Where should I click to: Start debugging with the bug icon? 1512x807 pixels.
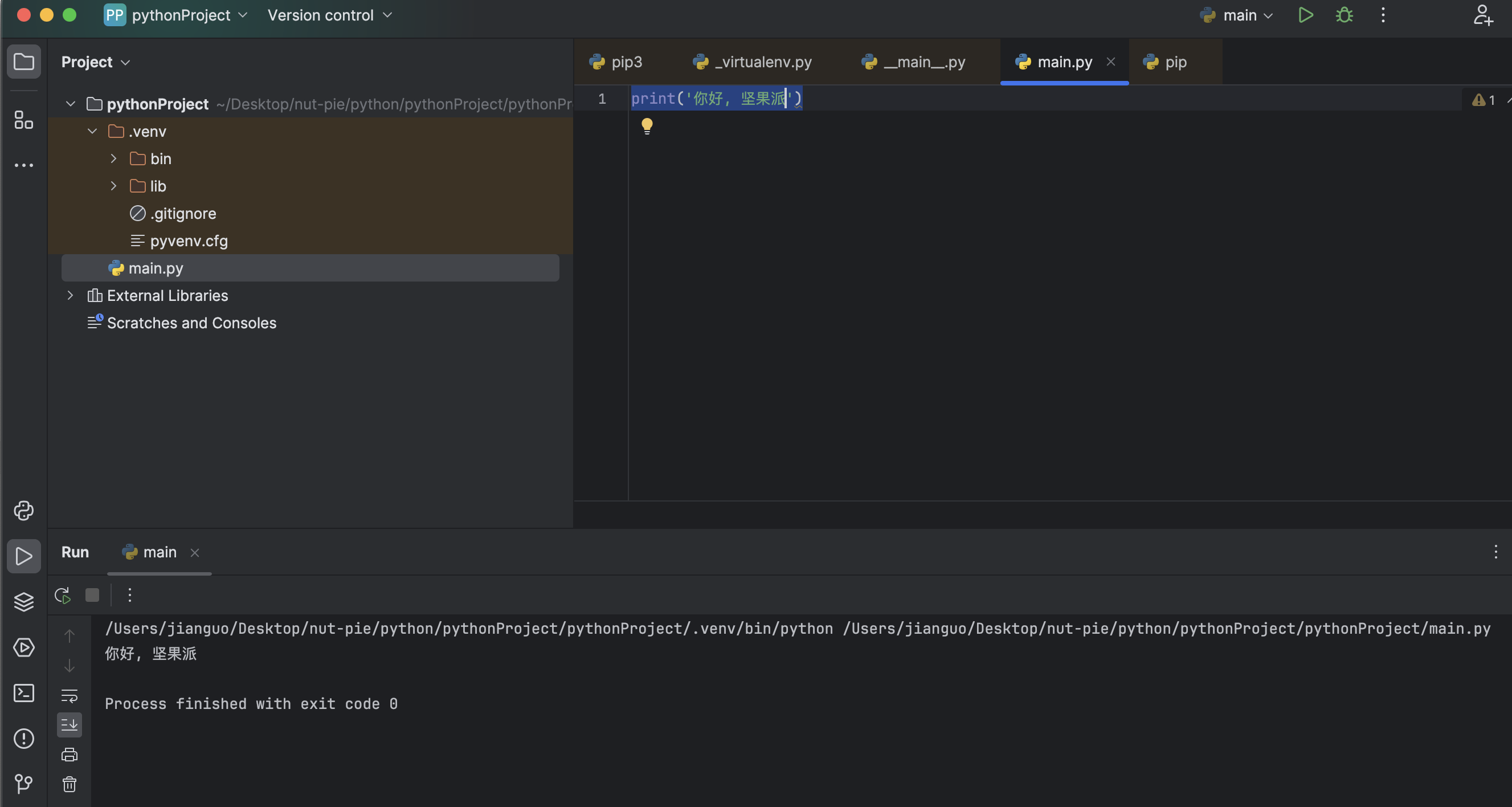point(1344,15)
